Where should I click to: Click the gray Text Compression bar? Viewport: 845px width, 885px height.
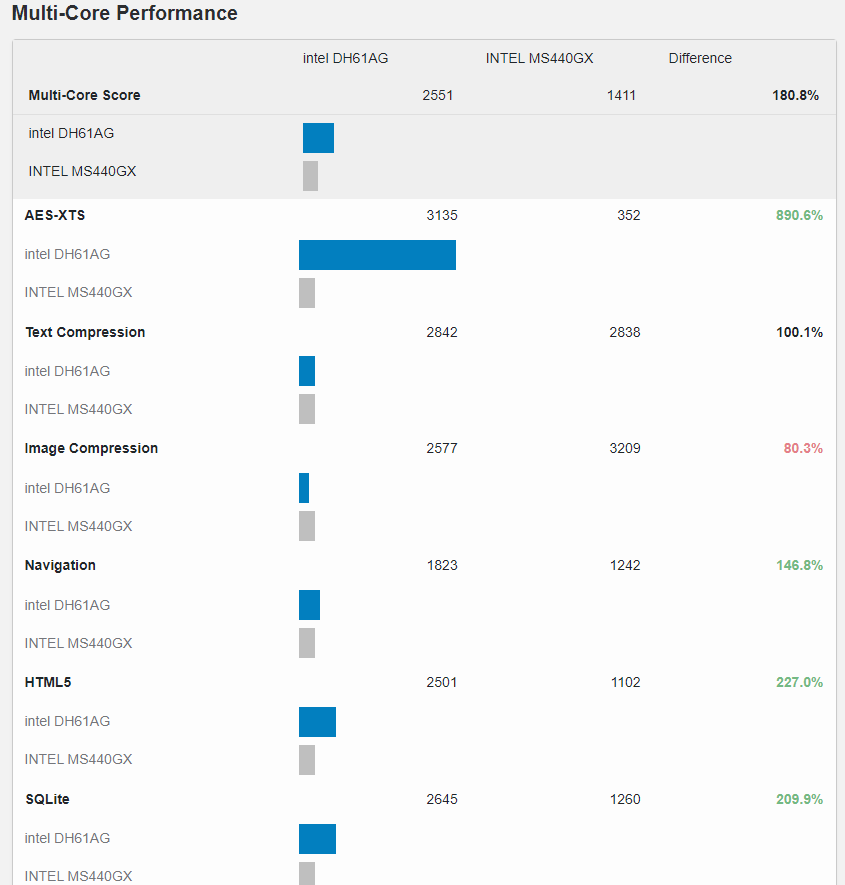tap(307, 409)
